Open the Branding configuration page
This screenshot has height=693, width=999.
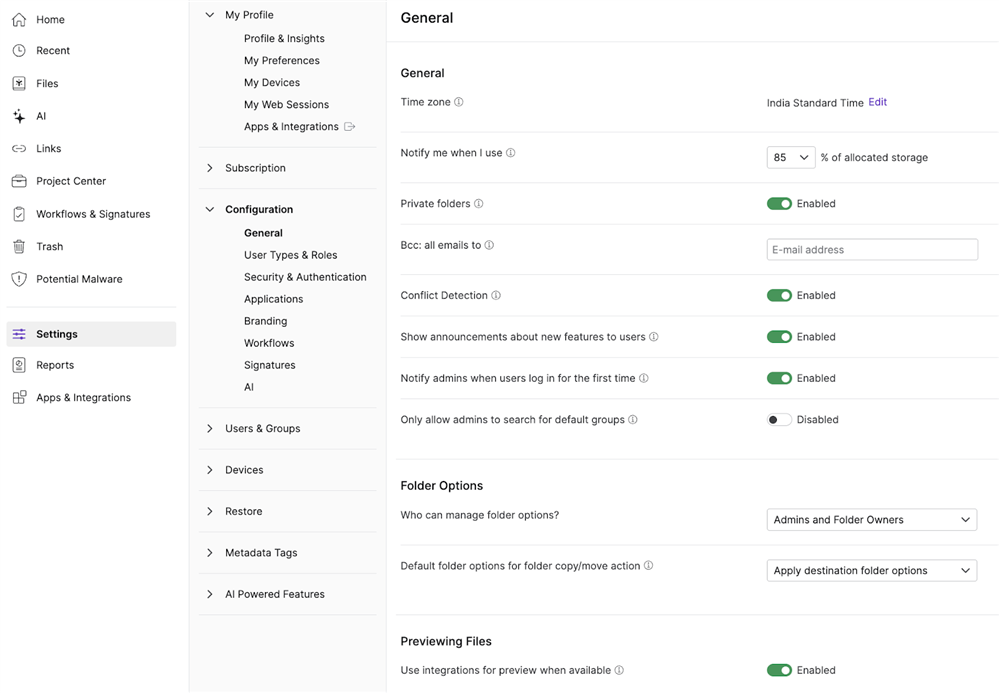pyautogui.click(x=265, y=320)
